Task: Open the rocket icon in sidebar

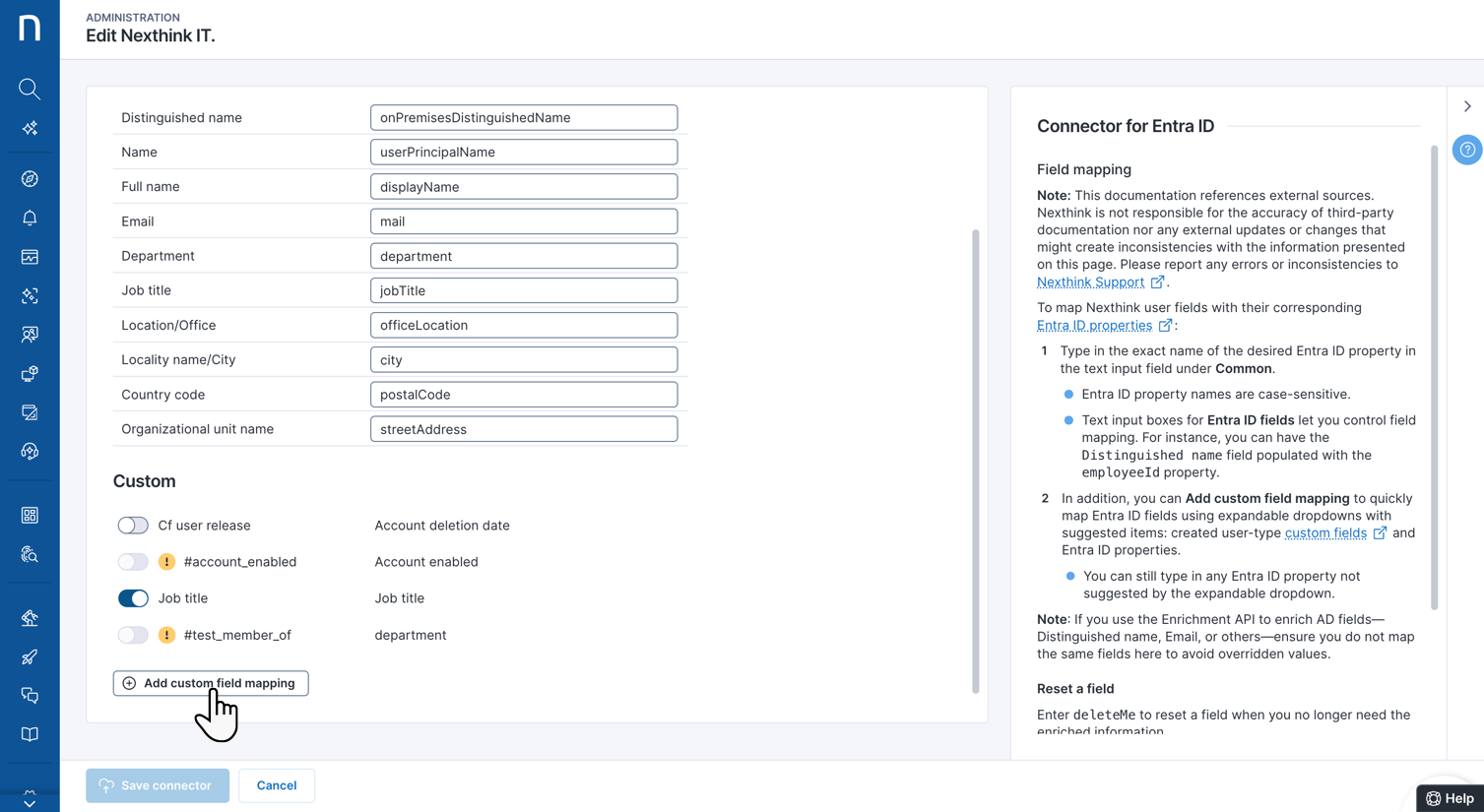Action: click(30, 656)
